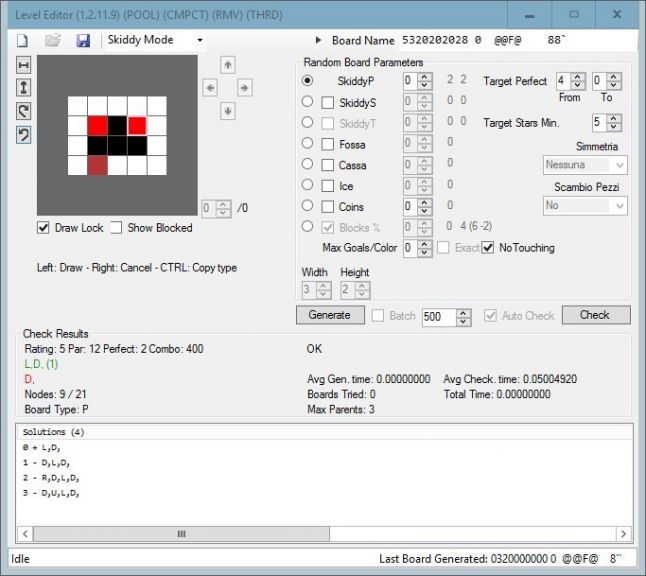Click the New board icon
The width and height of the screenshot is (646, 576).
[x=22, y=40]
